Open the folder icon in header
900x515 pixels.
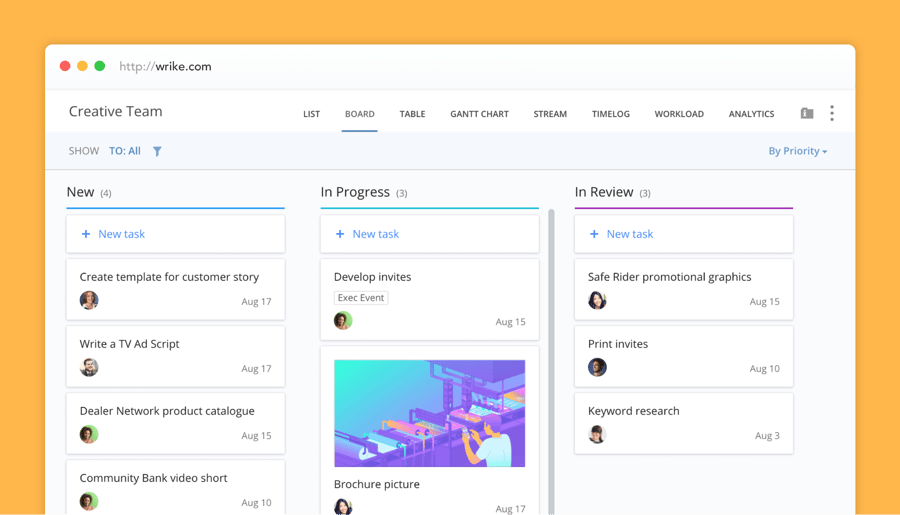807,114
